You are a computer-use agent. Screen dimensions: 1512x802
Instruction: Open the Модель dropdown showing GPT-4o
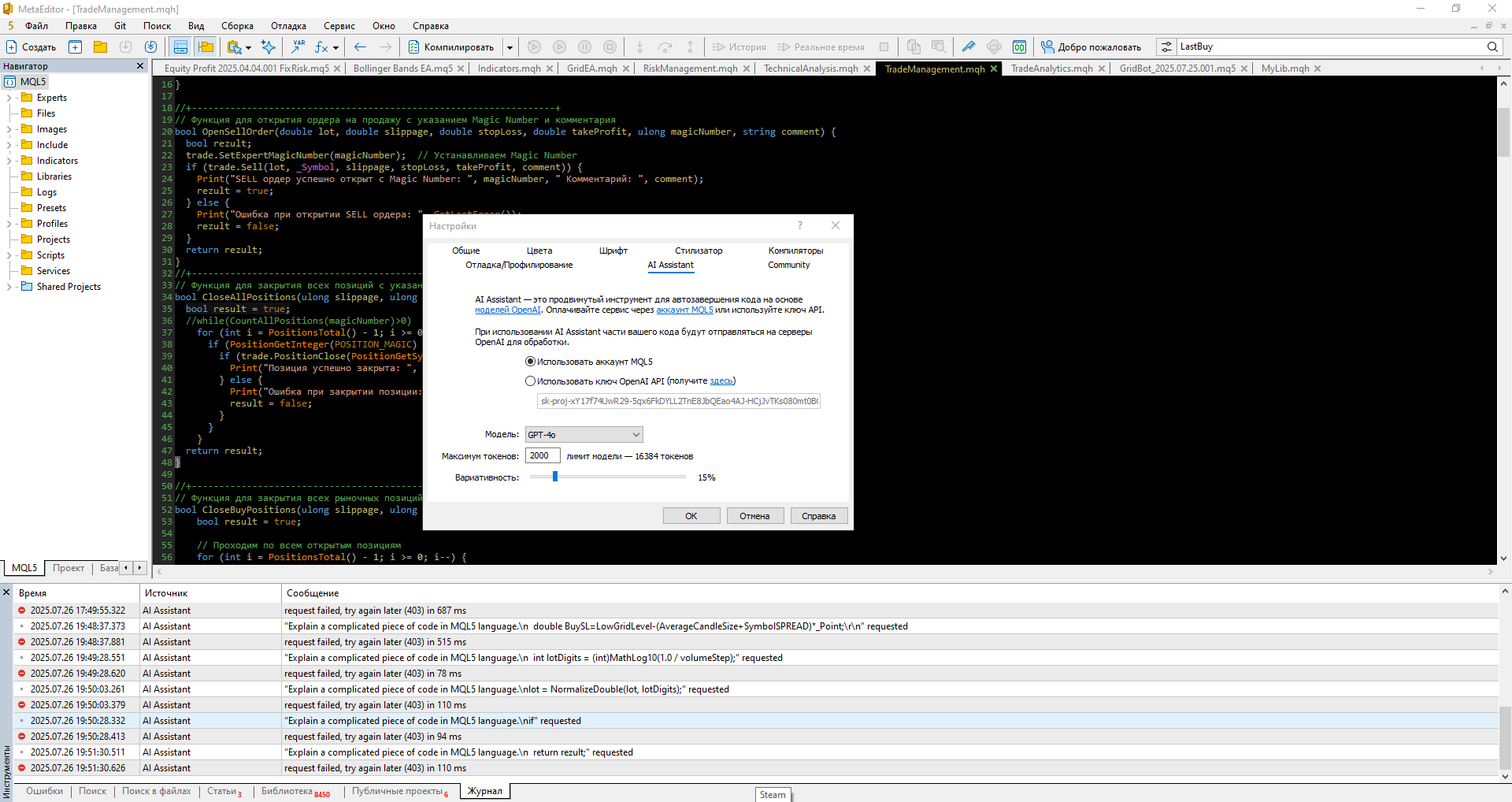584,435
